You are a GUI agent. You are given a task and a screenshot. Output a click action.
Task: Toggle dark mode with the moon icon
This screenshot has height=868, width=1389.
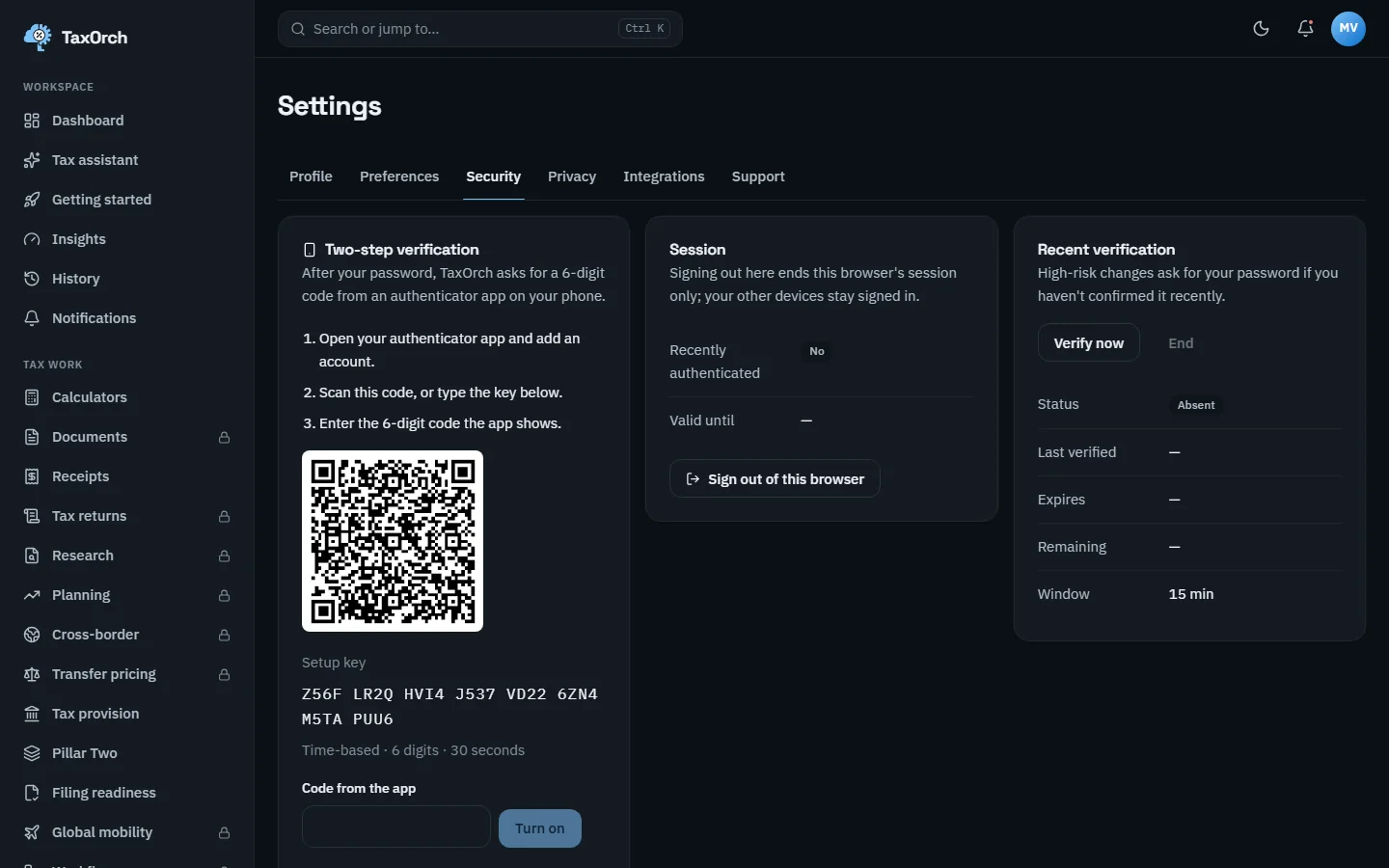1261,29
